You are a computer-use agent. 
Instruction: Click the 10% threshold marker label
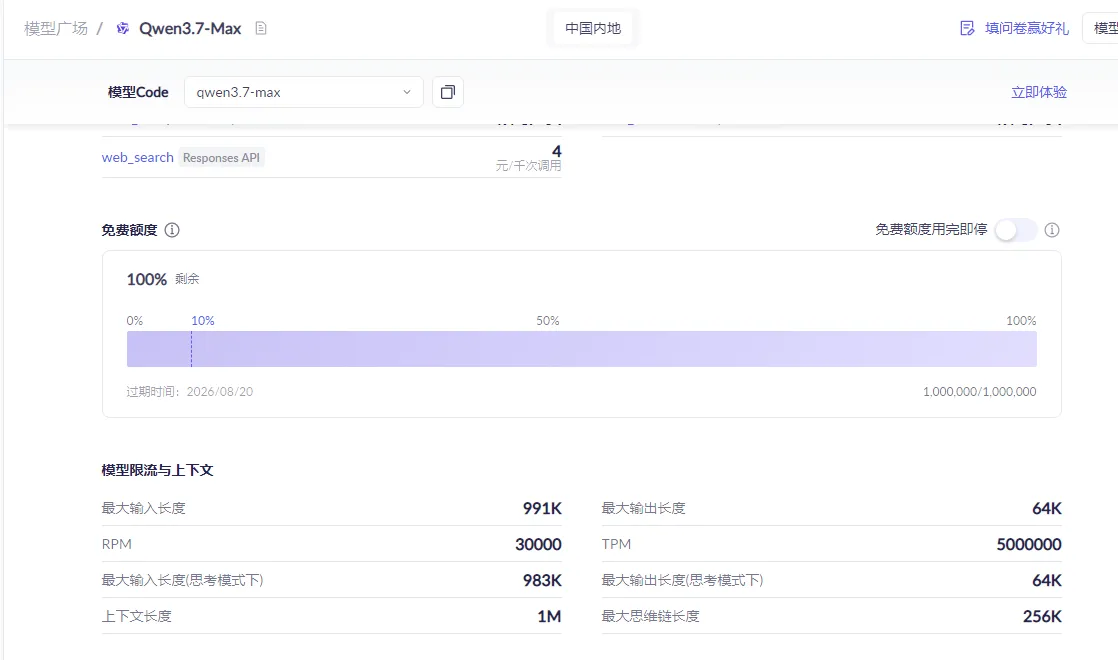pyautogui.click(x=202, y=321)
